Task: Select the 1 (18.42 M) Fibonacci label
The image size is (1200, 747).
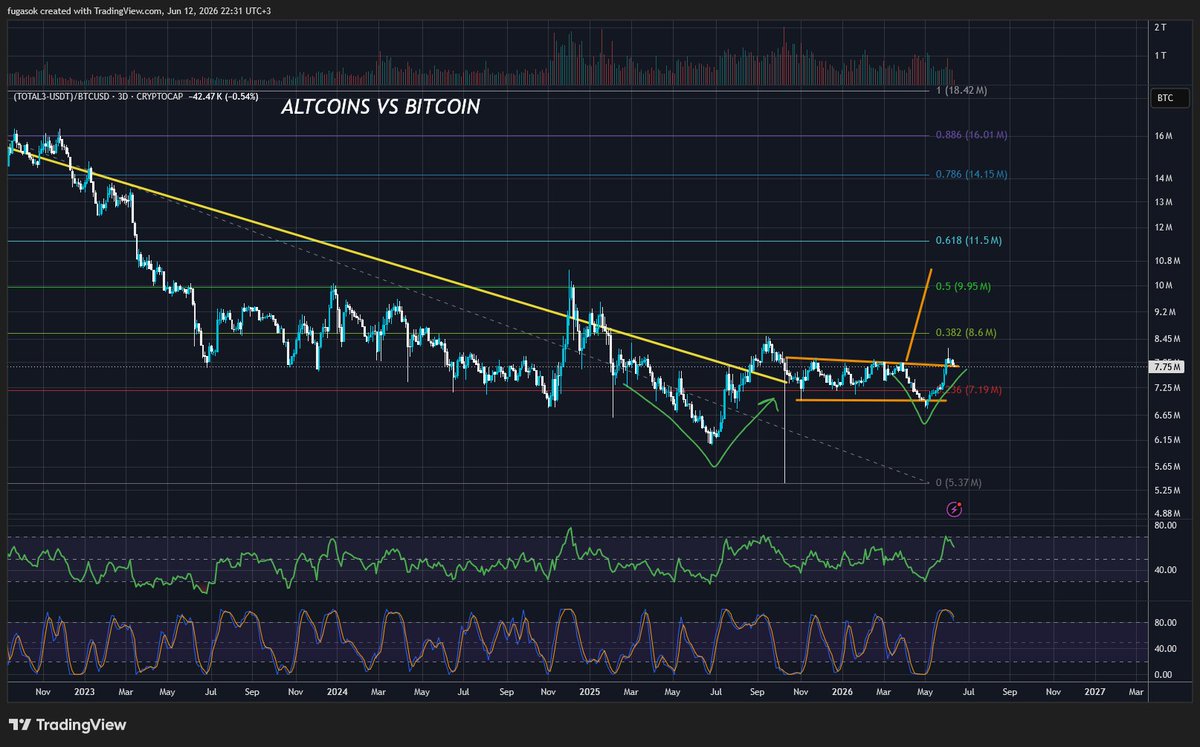Action: click(x=961, y=91)
